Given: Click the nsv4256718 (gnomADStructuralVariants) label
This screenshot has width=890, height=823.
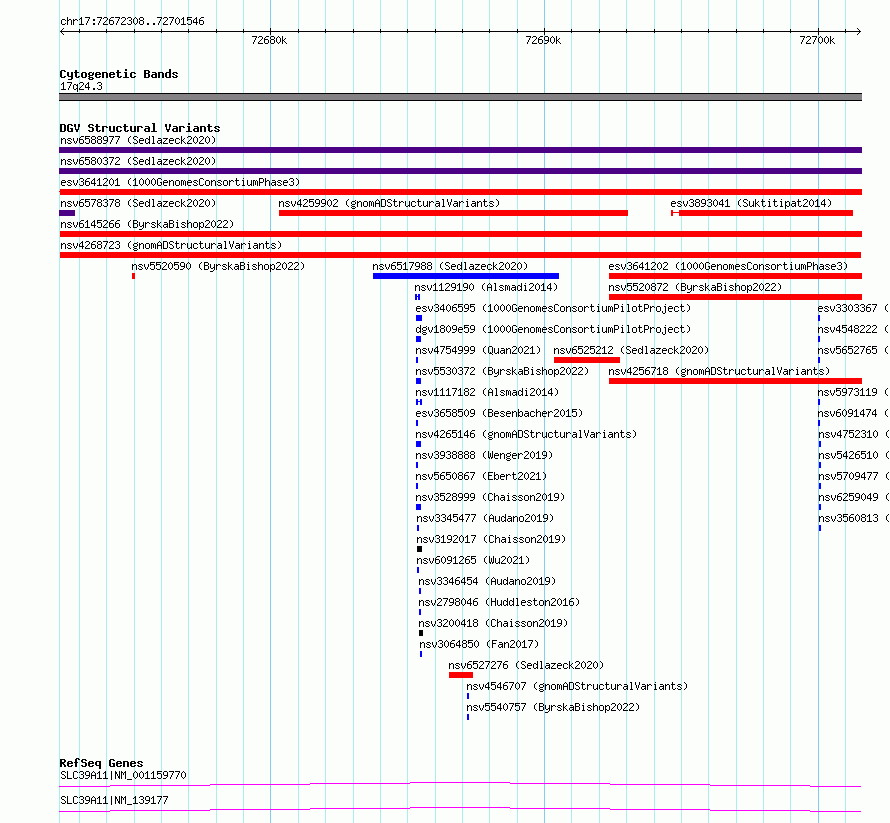Looking at the screenshot, I should tap(719, 371).
